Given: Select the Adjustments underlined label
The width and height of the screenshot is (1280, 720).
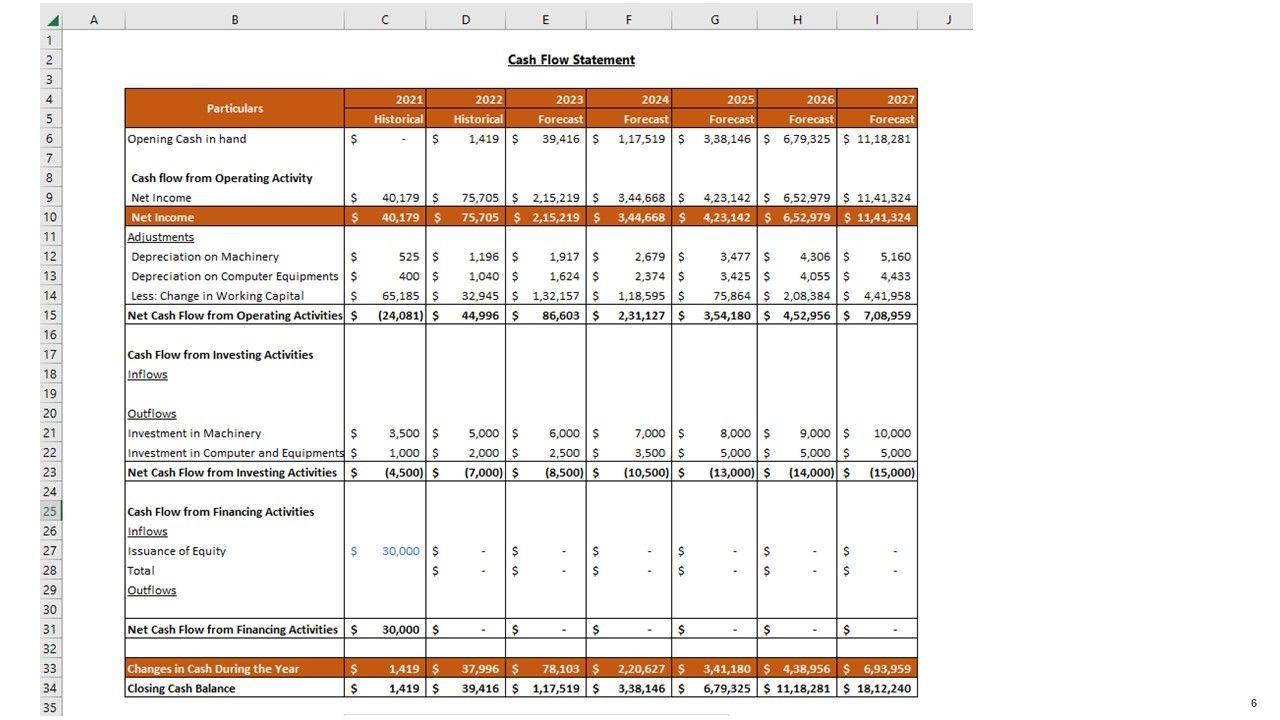Looking at the screenshot, I should [161, 237].
